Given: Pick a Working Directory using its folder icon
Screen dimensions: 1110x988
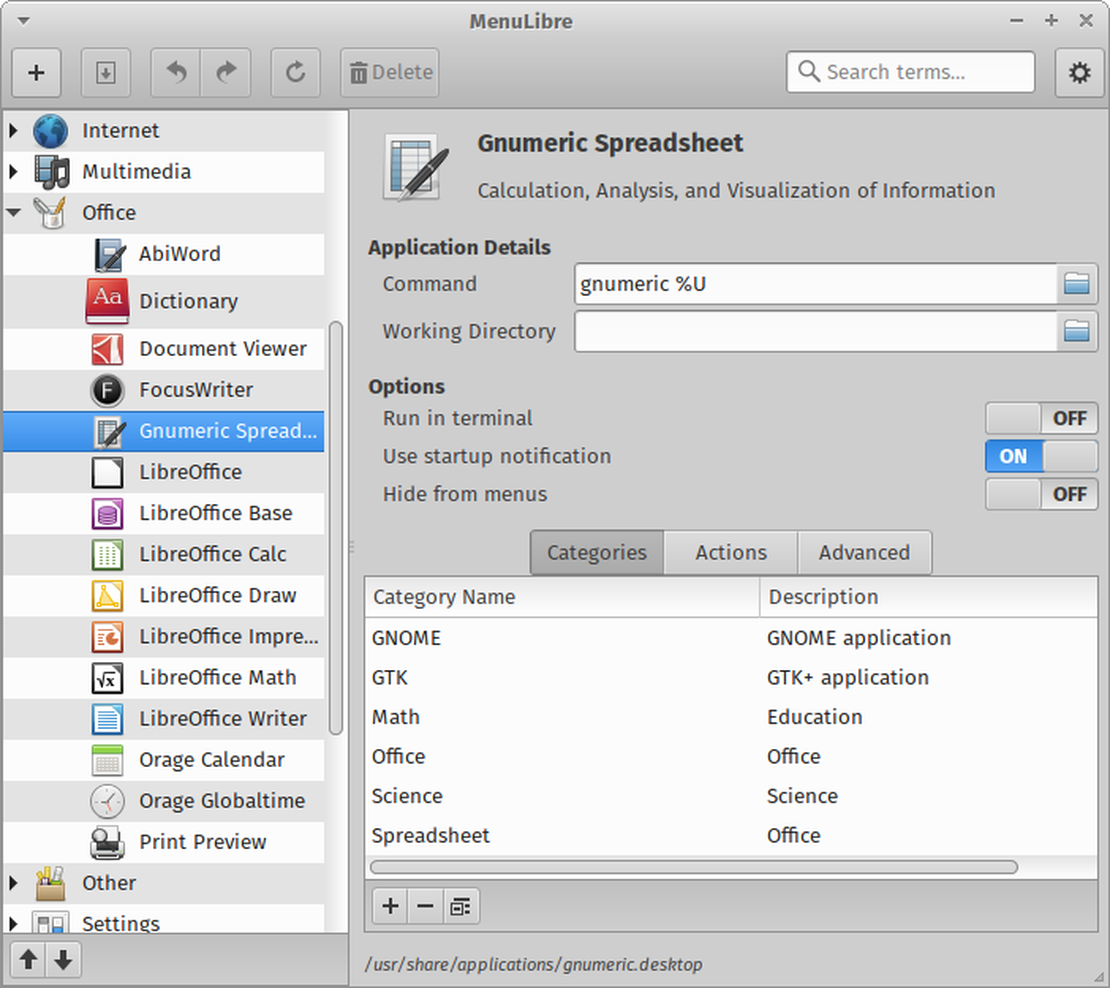Looking at the screenshot, I should 1078,332.
